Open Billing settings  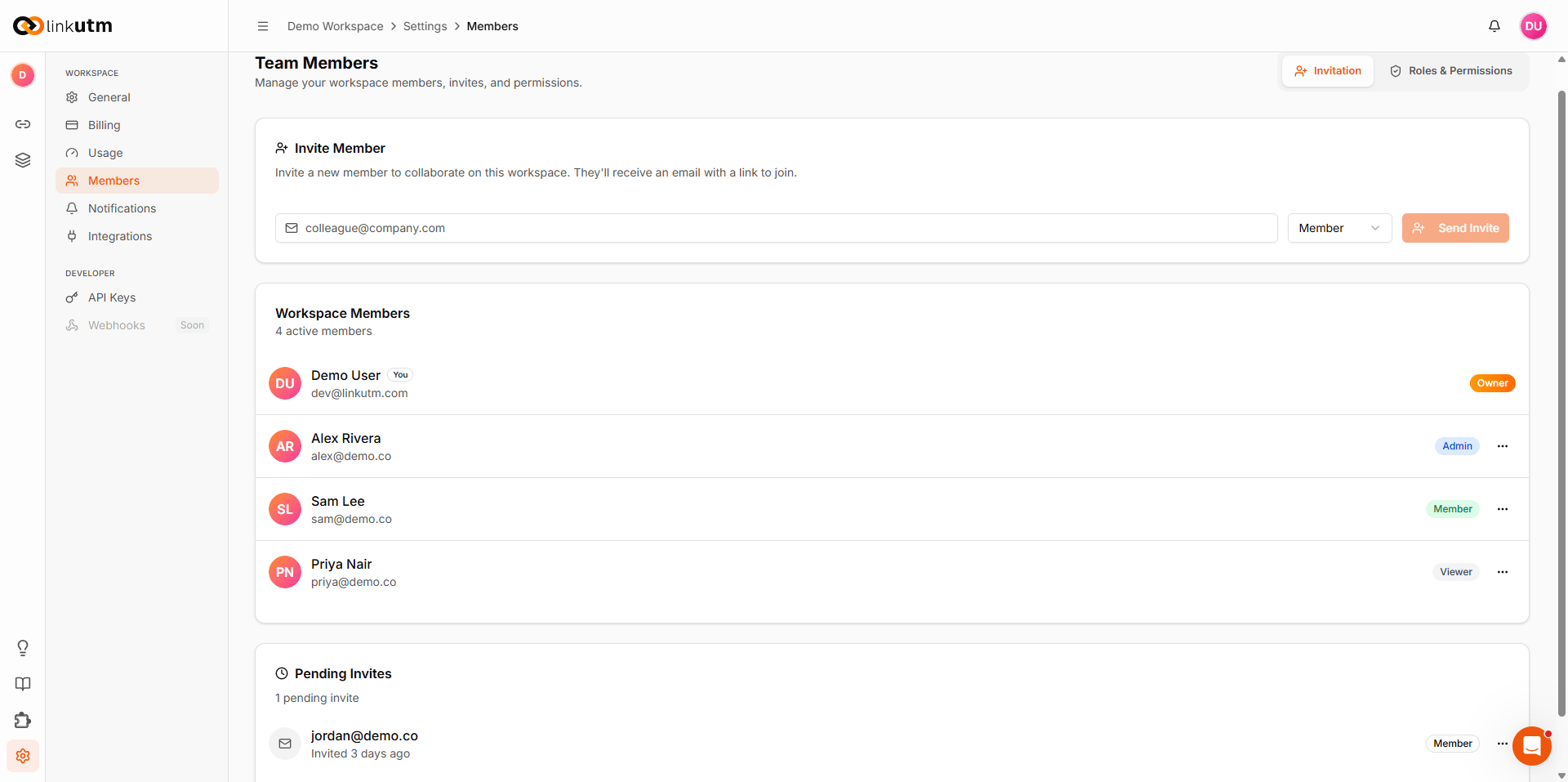pos(137,125)
